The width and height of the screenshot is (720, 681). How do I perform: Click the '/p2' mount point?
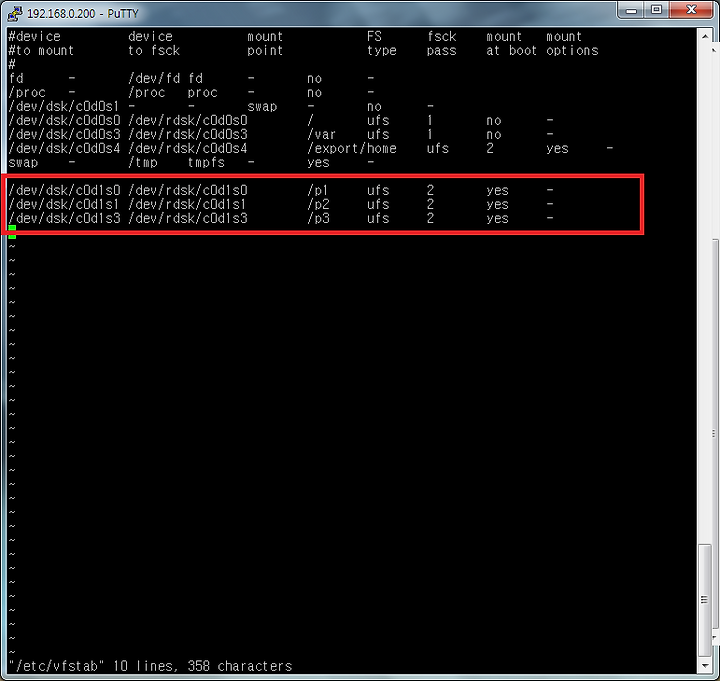point(318,204)
